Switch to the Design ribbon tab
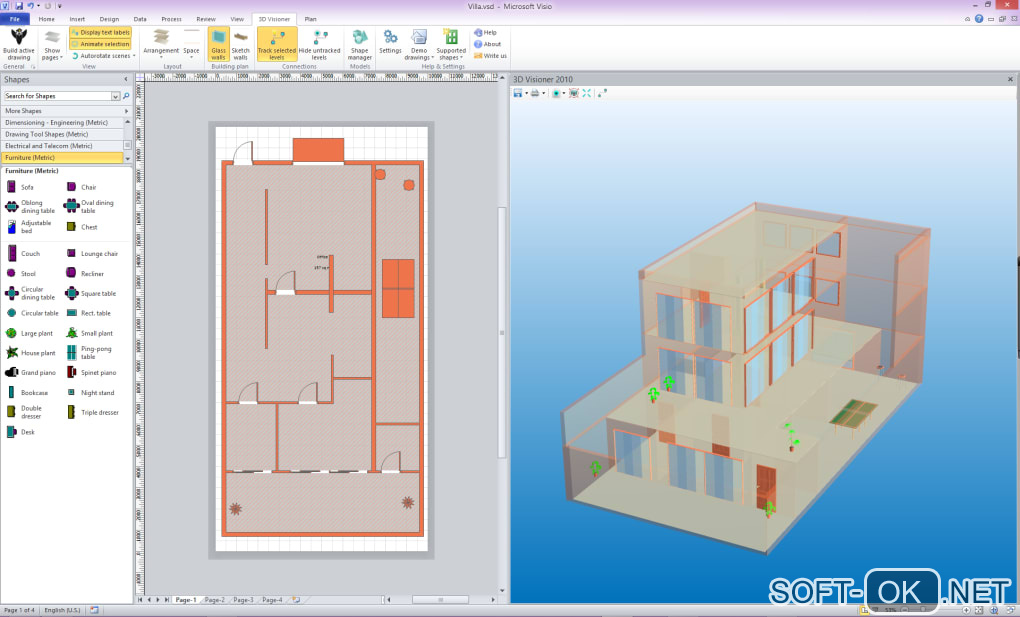Screen dimensions: 1020x617 [109, 19]
